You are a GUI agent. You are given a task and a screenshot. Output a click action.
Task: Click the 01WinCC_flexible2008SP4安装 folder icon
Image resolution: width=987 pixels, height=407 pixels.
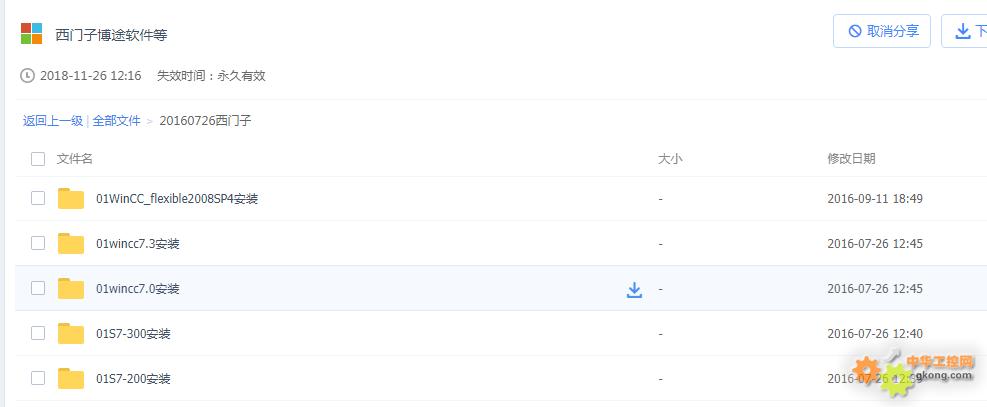click(71, 199)
